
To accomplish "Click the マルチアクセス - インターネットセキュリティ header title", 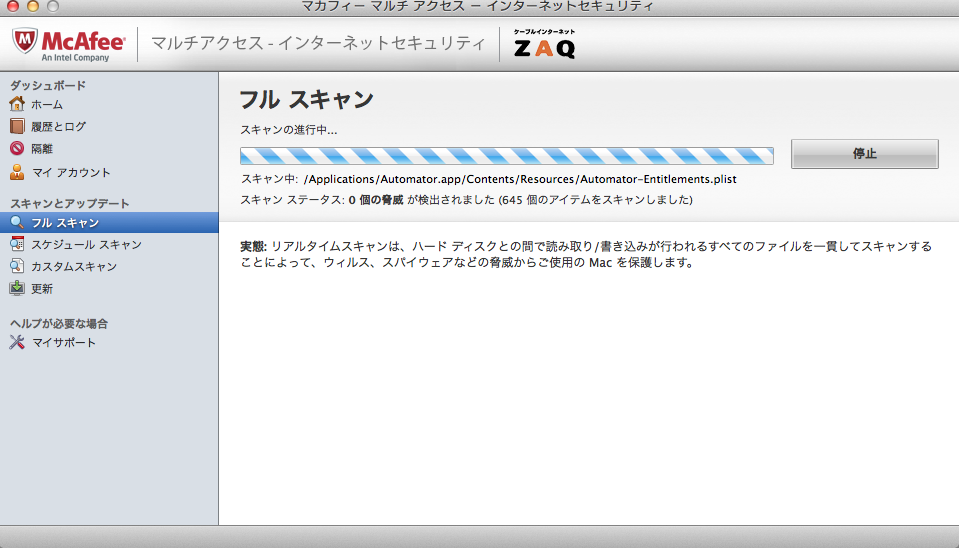I will coord(318,43).
